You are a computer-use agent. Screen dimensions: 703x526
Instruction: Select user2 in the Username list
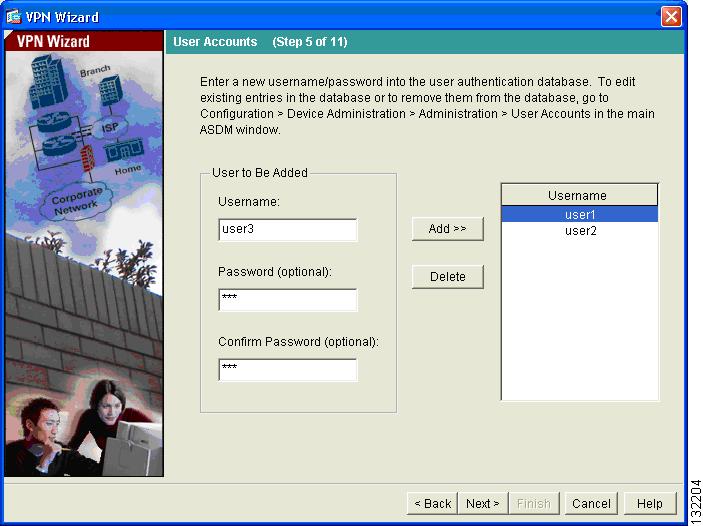580,230
